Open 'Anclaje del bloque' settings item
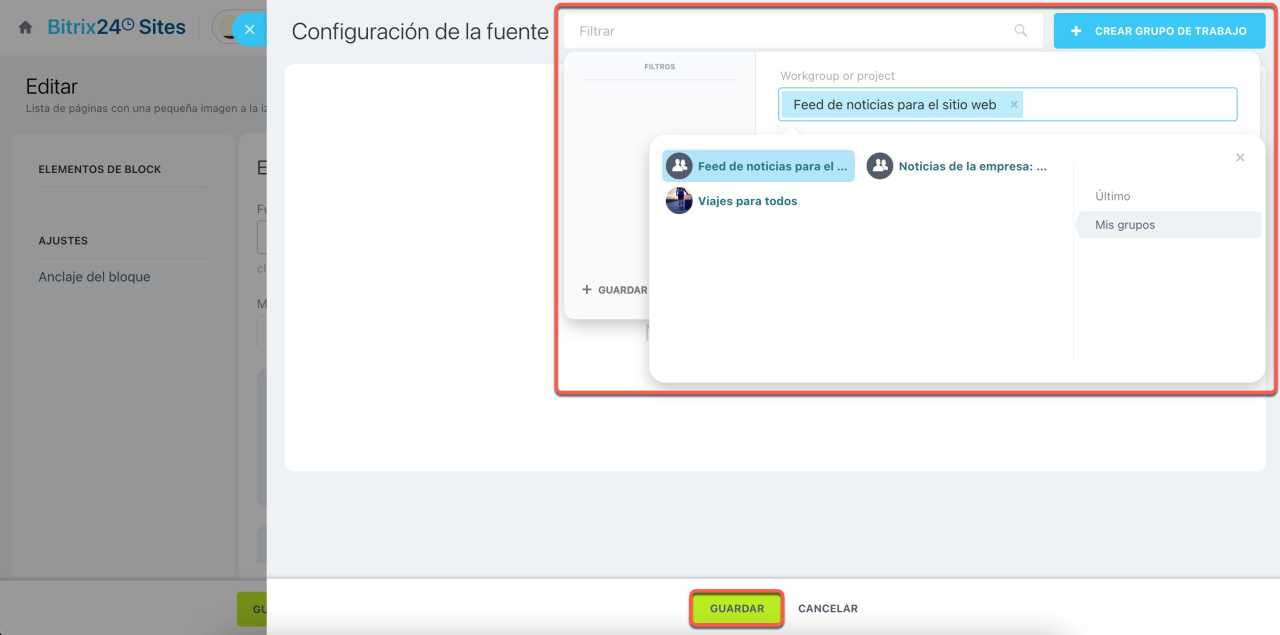 pyautogui.click(x=94, y=277)
